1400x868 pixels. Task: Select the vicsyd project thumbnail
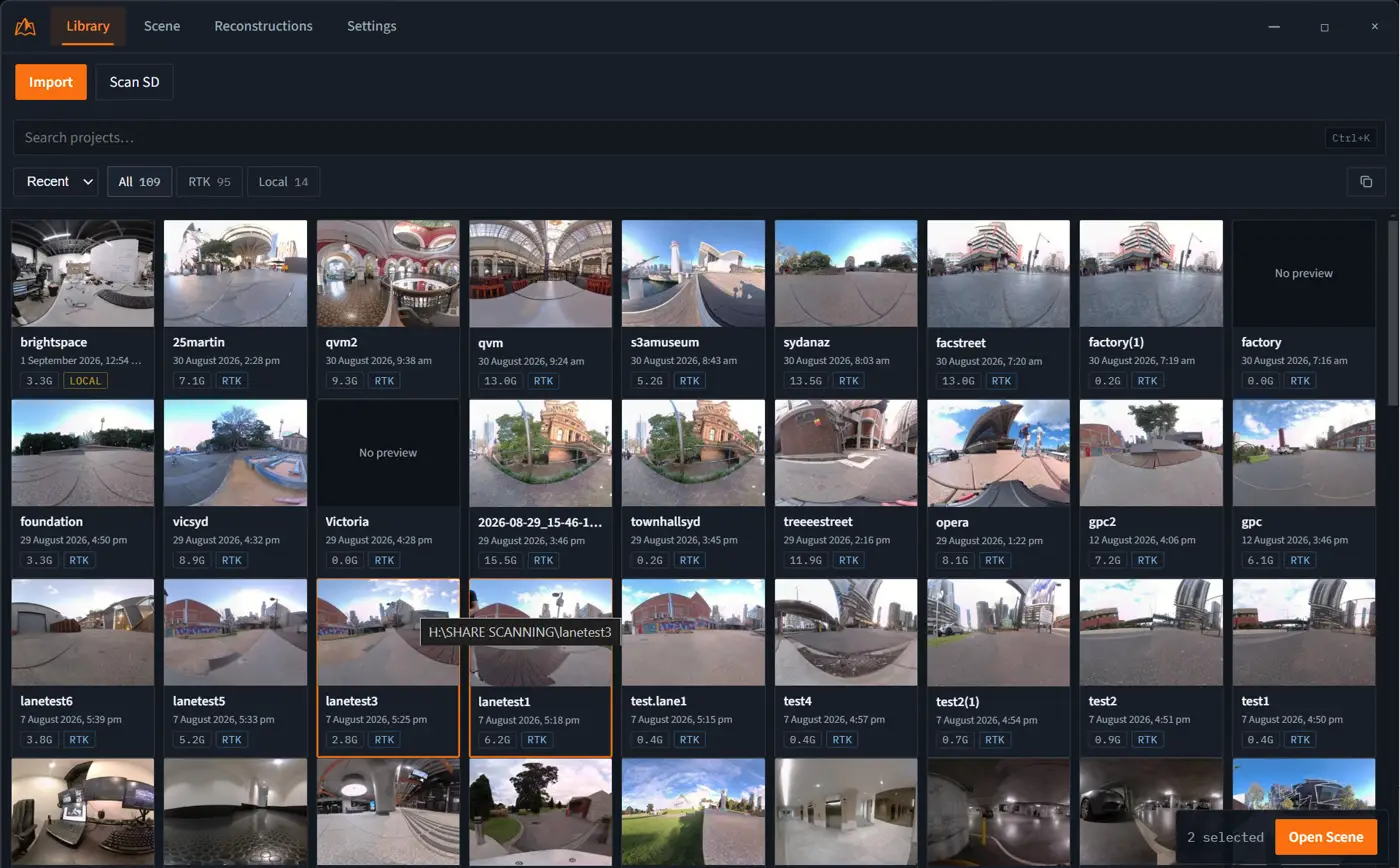click(x=235, y=453)
